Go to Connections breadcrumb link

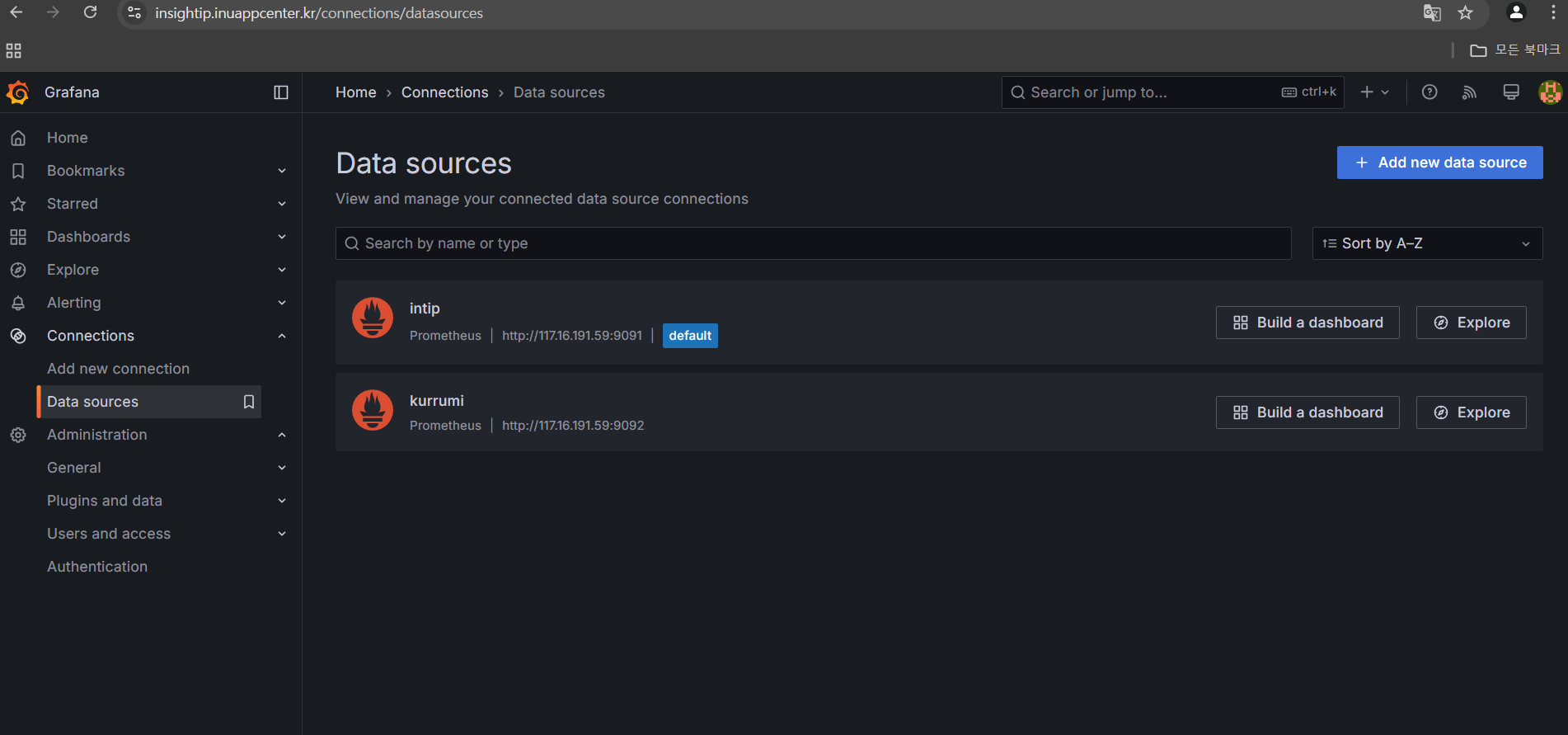pos(444,92)
